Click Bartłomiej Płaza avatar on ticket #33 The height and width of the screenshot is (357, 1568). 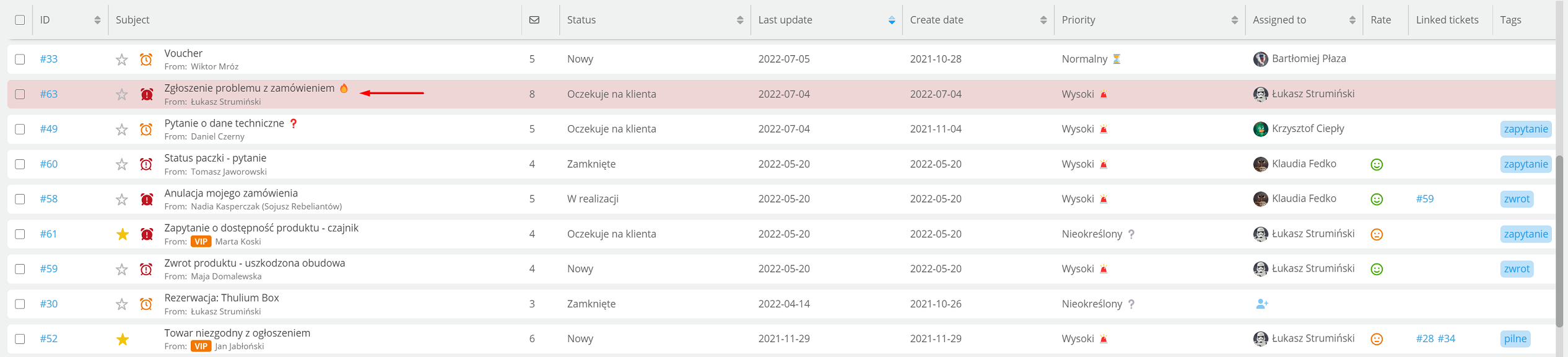[1260, 59]
